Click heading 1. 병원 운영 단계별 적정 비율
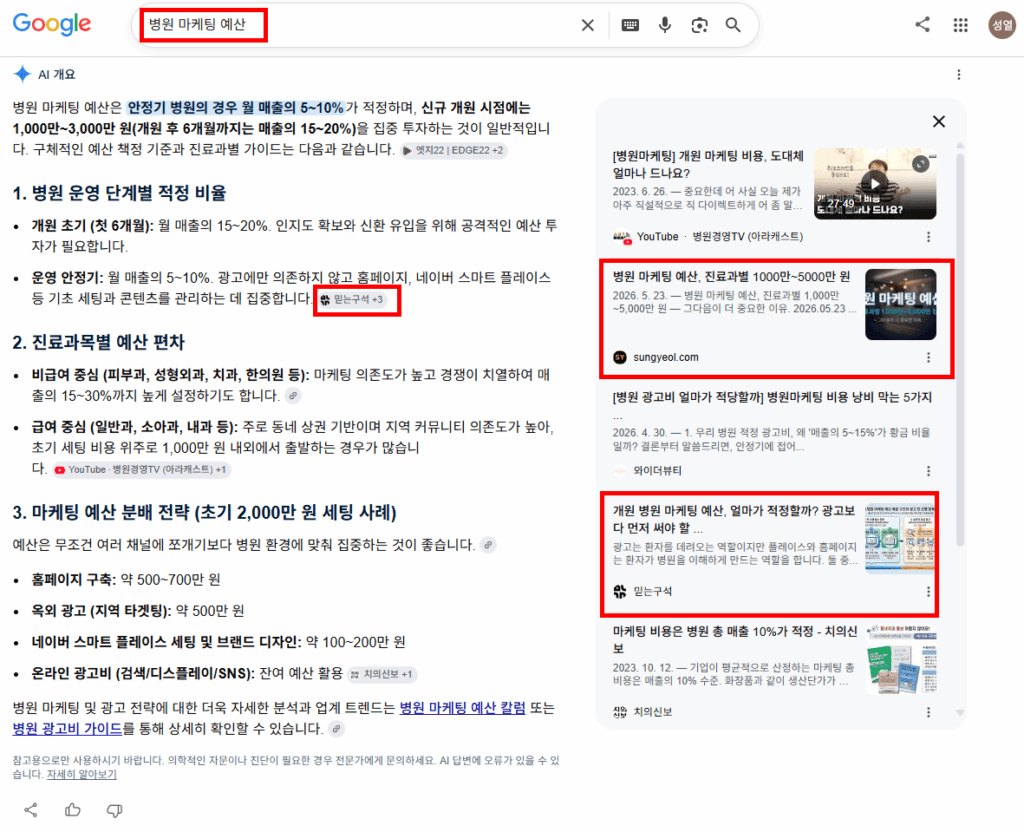The width and height of the screenshot is (1024, 832). (120, 193)
